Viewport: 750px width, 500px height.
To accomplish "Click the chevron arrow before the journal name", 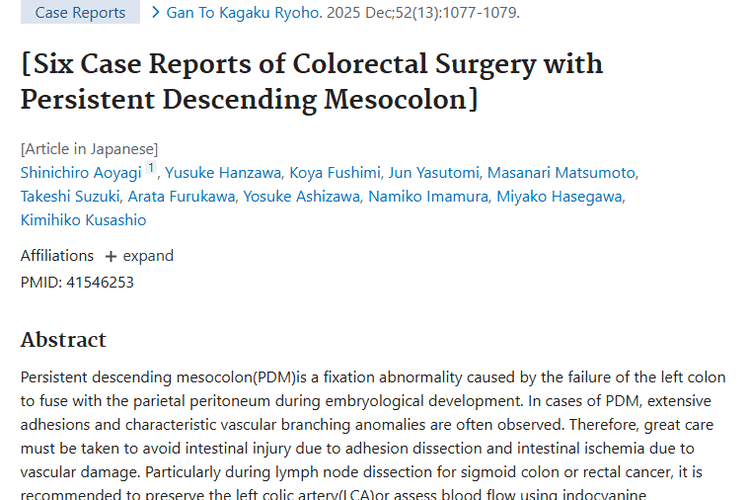I will coord(155,13).
